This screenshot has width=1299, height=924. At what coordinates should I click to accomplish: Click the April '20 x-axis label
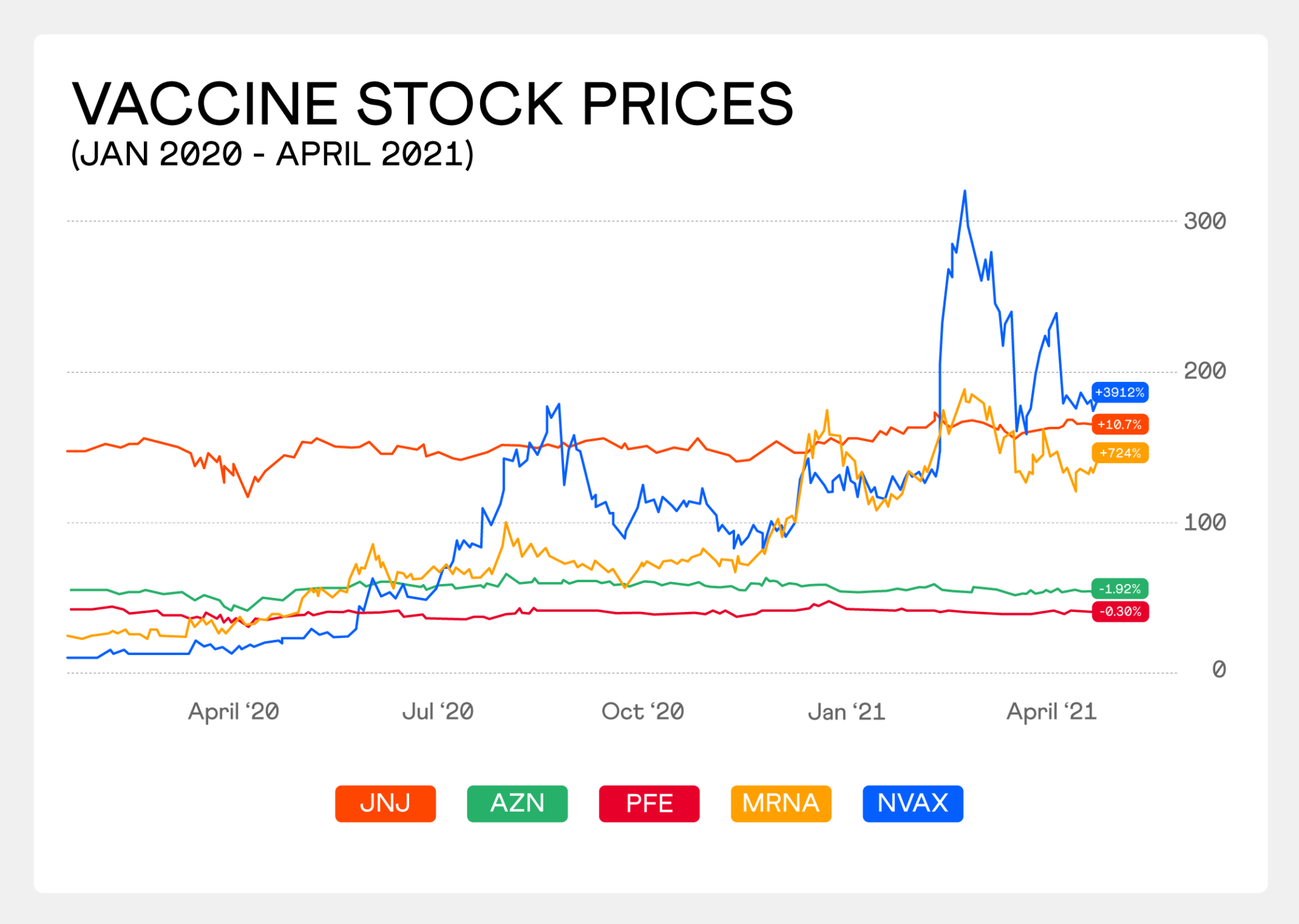coord(233,712)
